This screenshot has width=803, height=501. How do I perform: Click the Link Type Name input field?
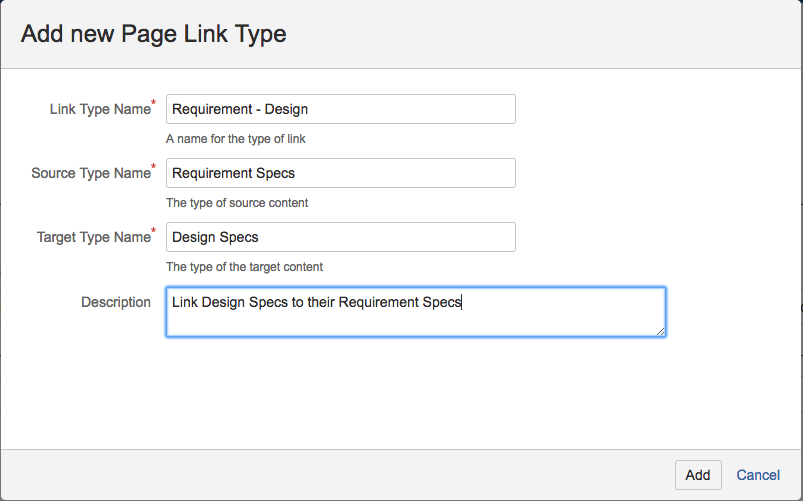click(x=340, y=109)
